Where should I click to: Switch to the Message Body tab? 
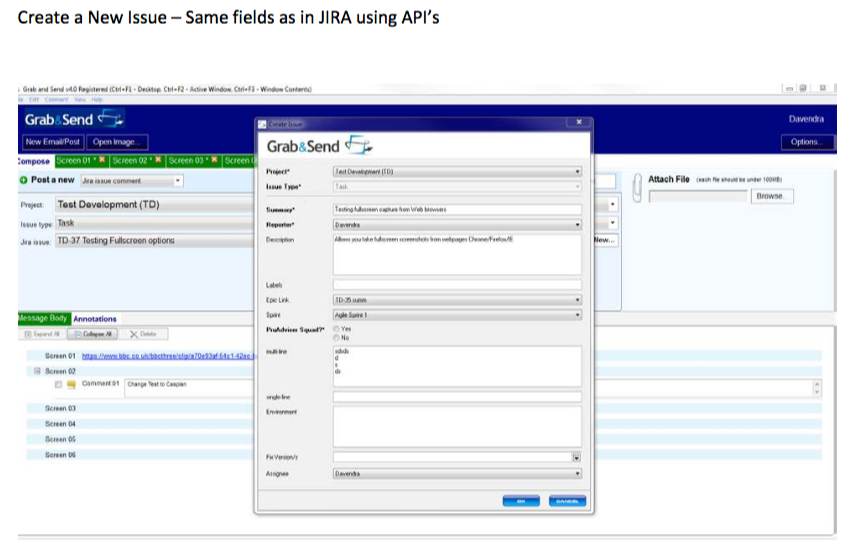pyautogui.click(x=43, y=318)
